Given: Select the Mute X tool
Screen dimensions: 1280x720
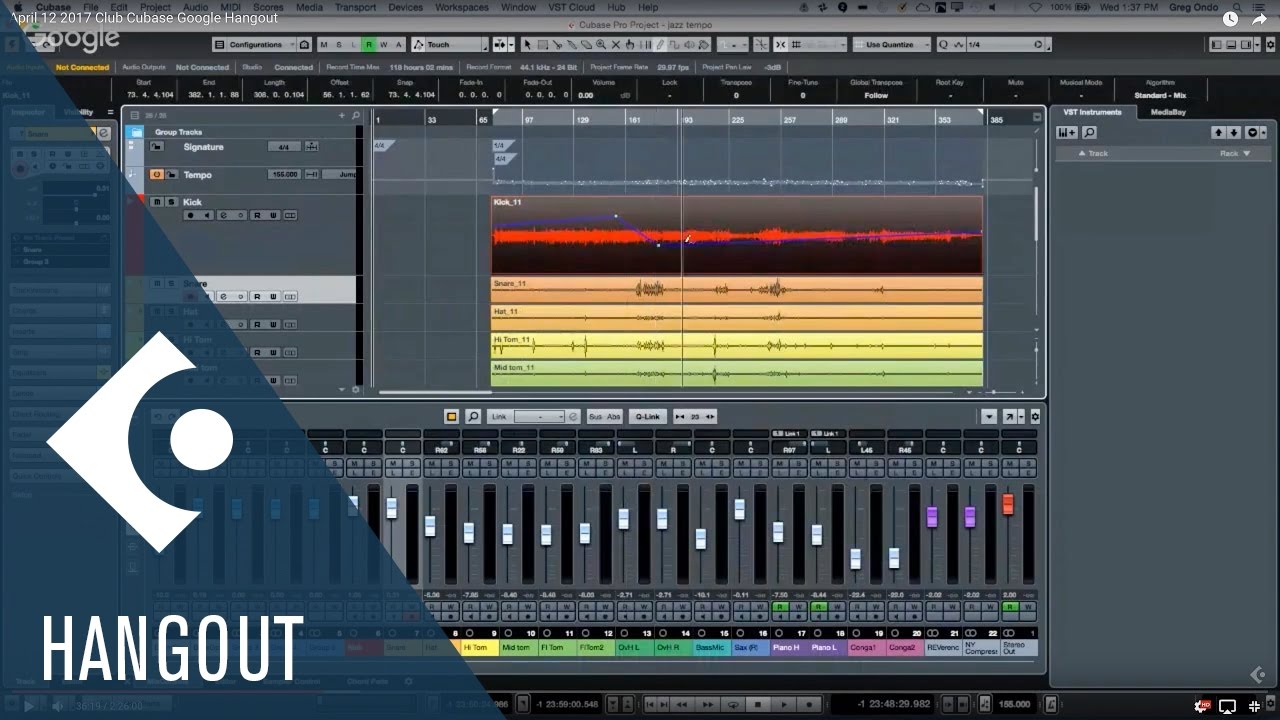Looking at the screenshot, I should coord(616,45).
